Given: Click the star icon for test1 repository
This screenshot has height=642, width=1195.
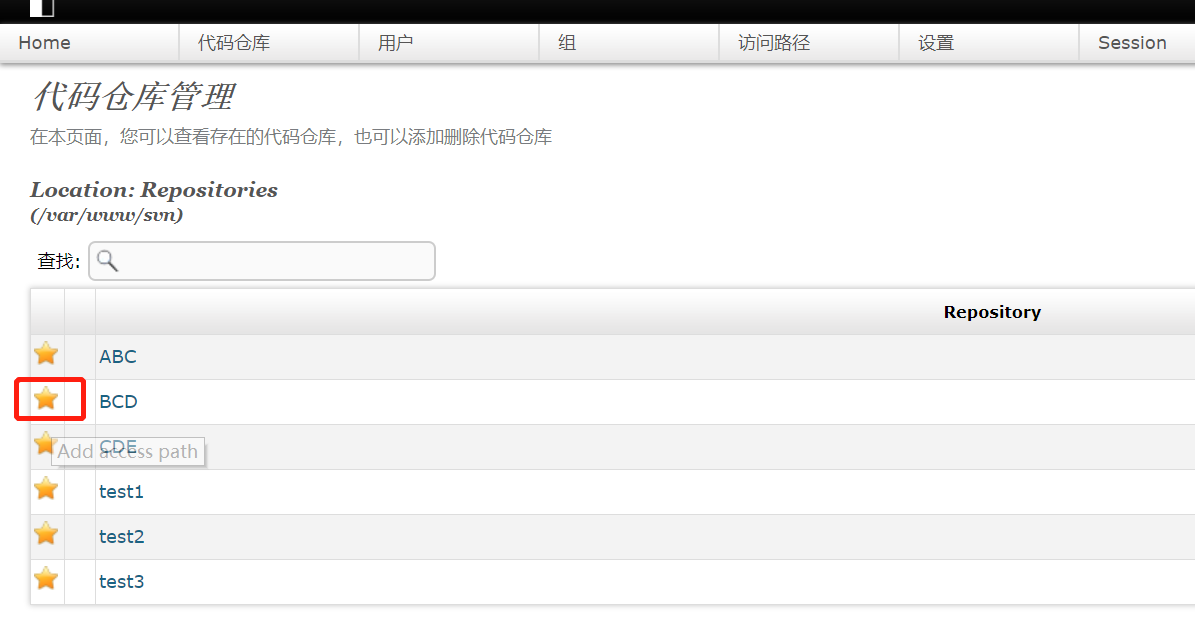Looking at the screenshot, I should [x=46, y=489].
